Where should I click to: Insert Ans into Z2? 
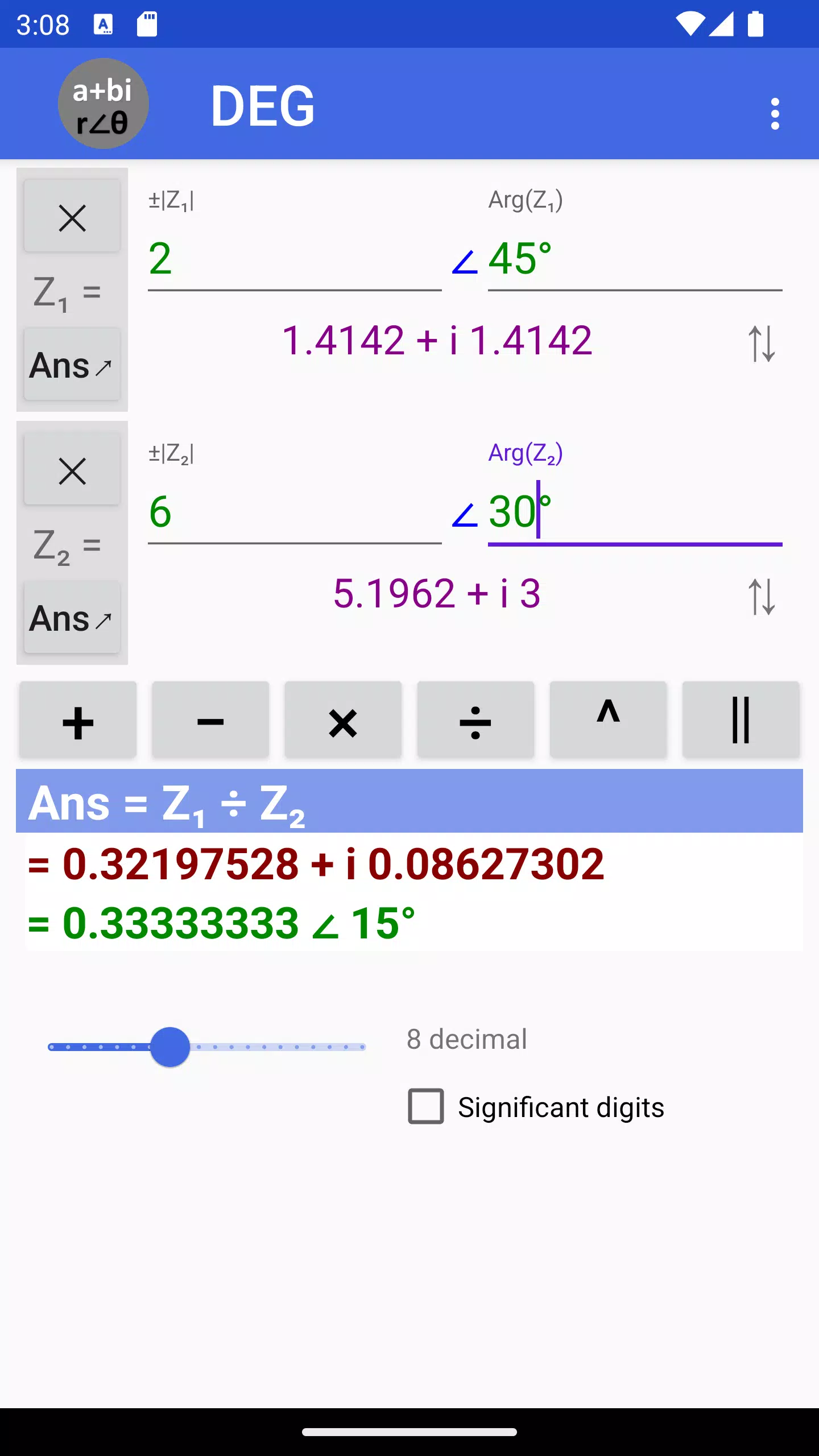72,618
